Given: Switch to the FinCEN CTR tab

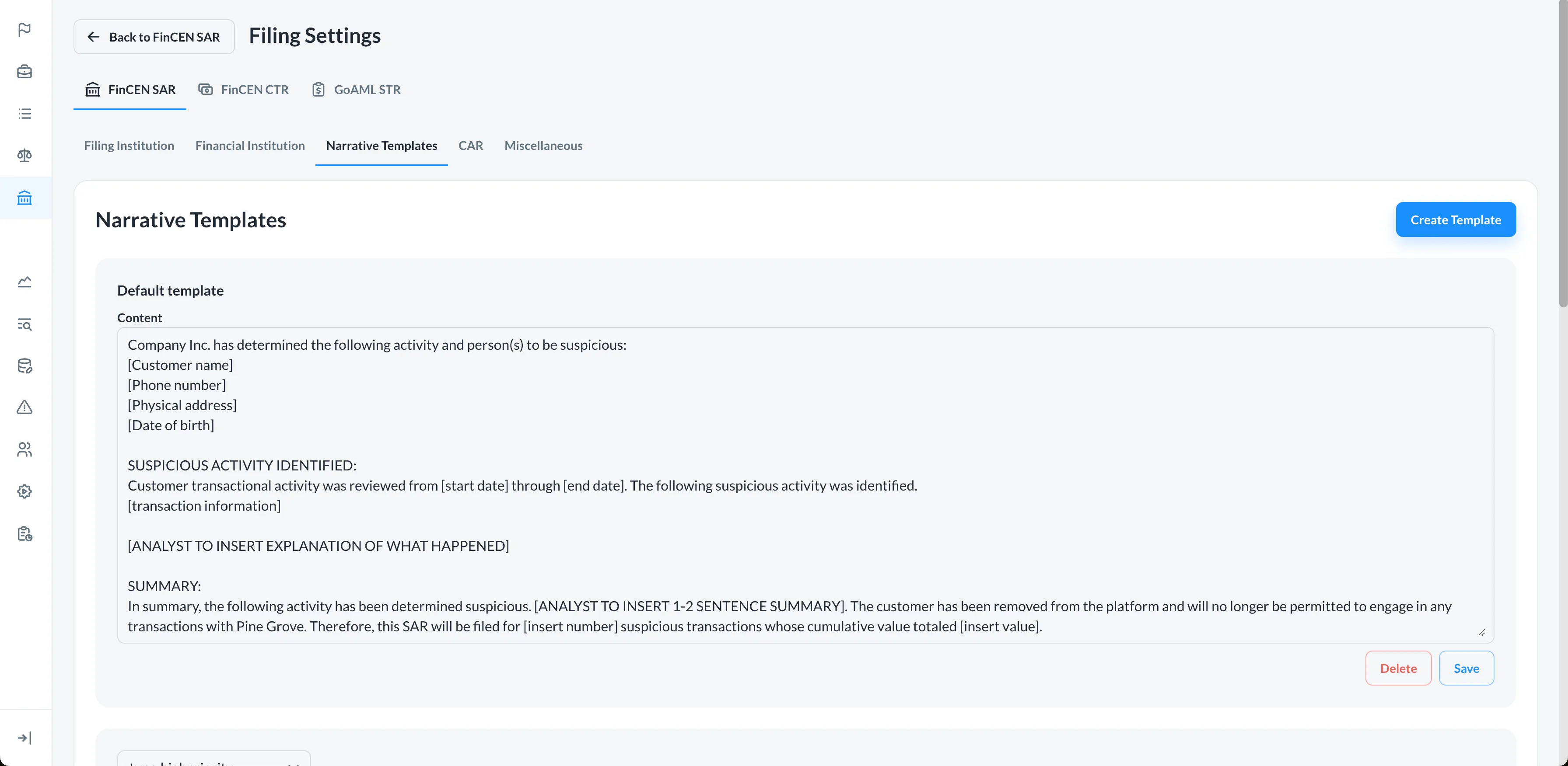Looking at the screenshot, I should point(244,90).
